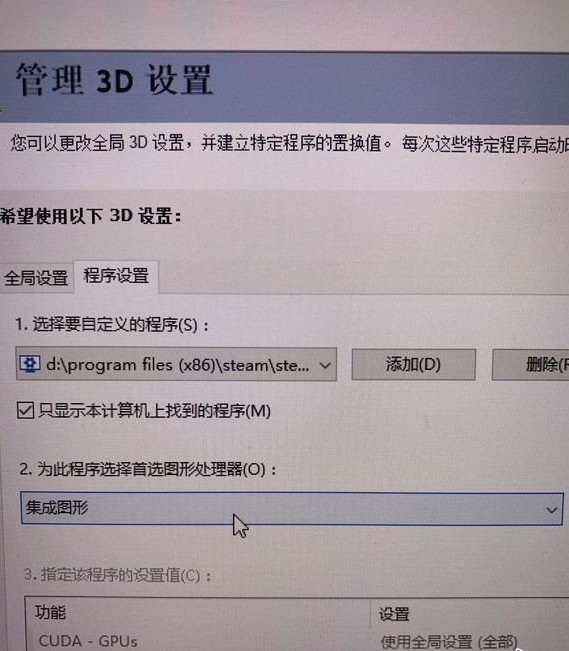Click the 指定该程序的设置值(C) label
569x651 pixels.
(x=118, y=575)
